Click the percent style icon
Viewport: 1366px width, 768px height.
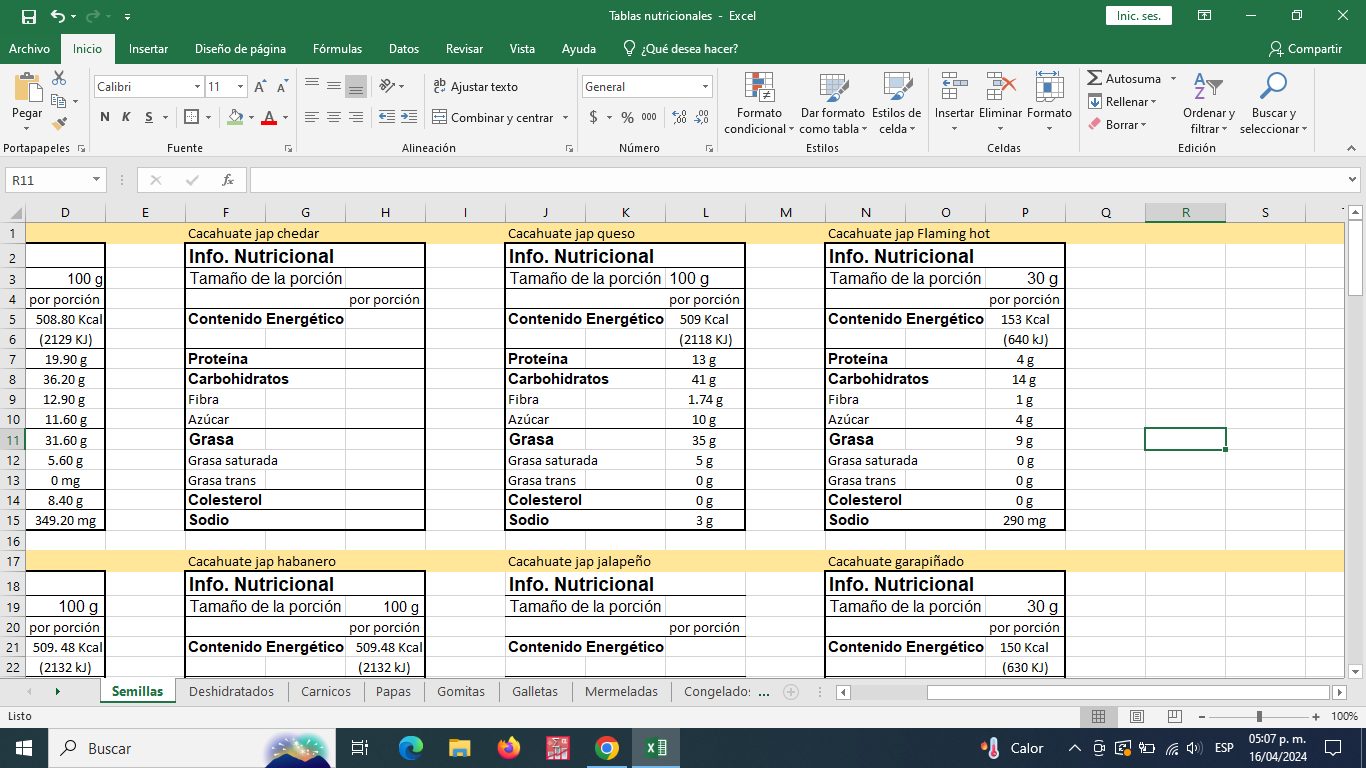pyautogui.click(x=627, y=117)
